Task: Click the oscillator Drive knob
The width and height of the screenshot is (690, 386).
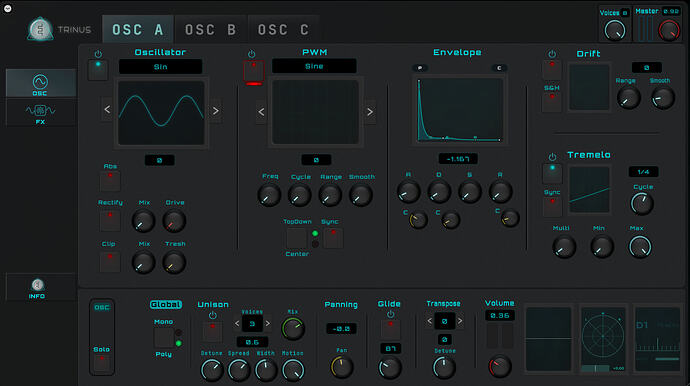Action: point(174,221)
